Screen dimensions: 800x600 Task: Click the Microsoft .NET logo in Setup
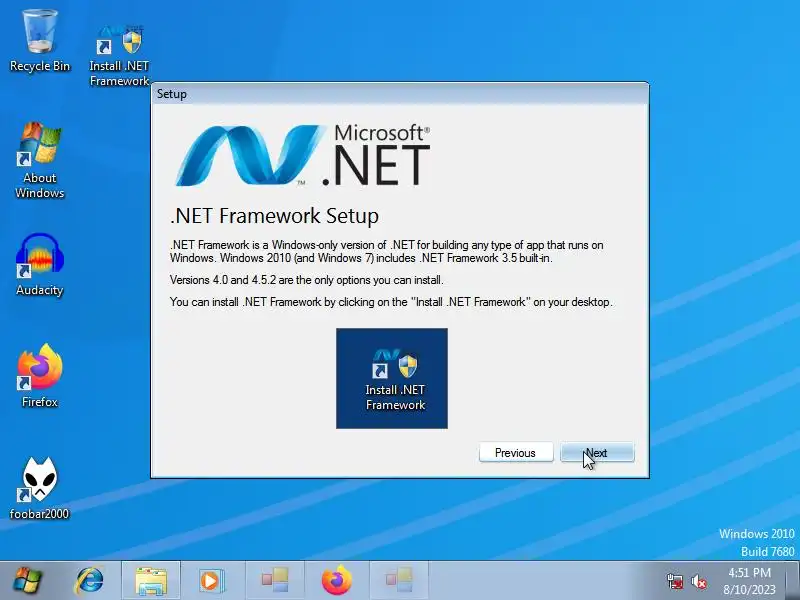click(303, 155)
